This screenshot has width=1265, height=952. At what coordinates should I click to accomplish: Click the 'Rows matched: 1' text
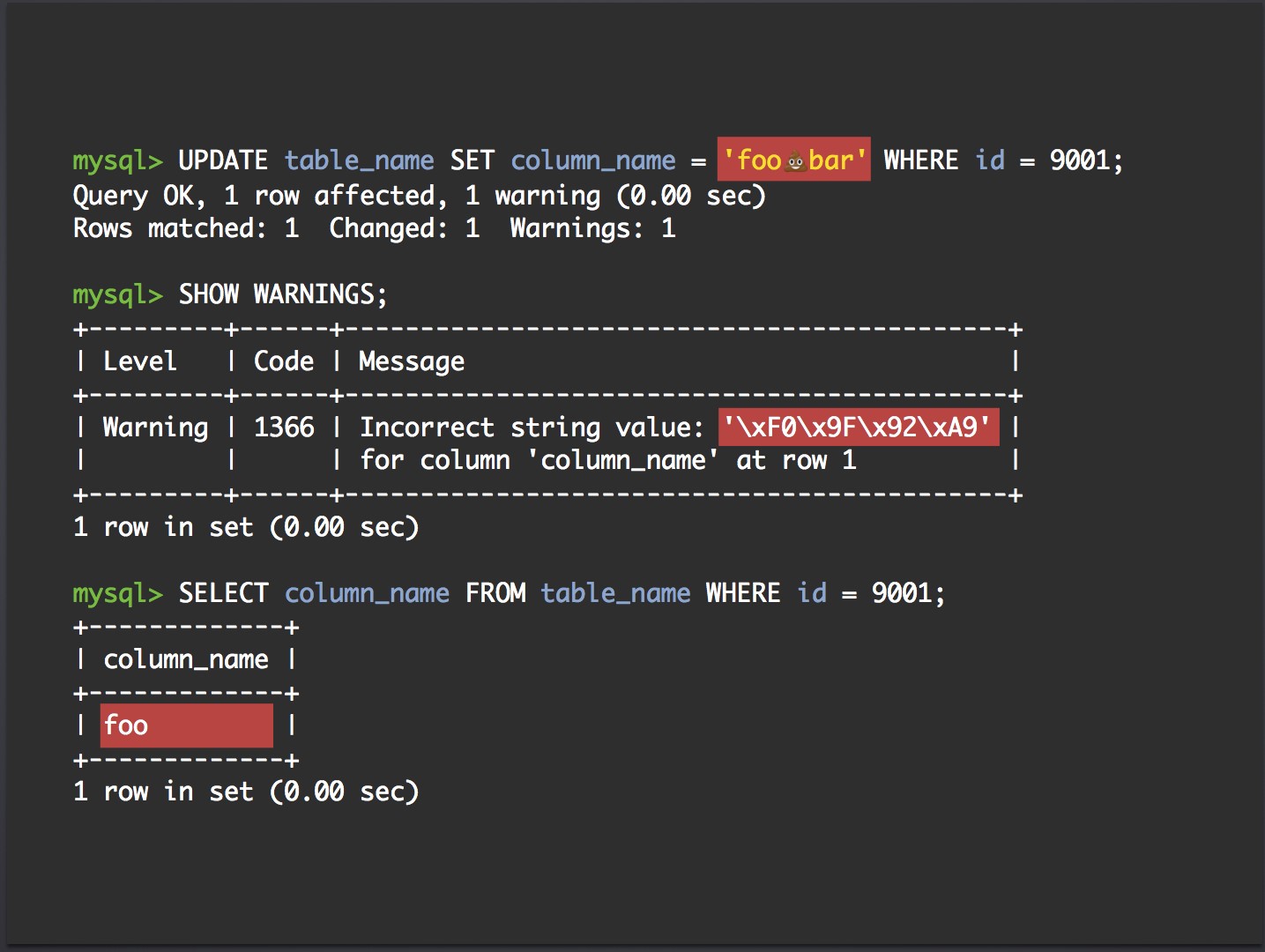click(186, 228)
